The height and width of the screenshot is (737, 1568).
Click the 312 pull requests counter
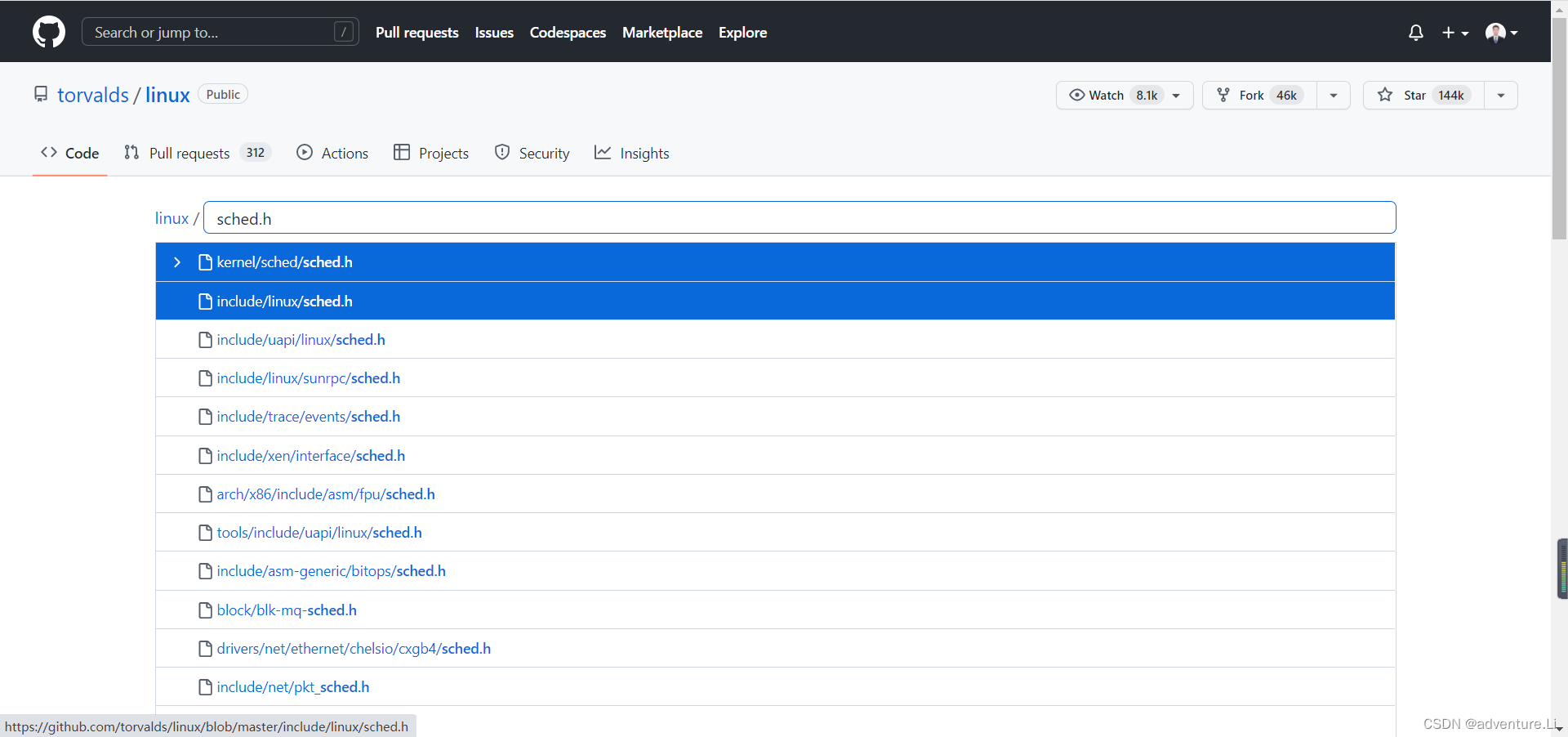pyautogui.click(x=256, y=153)
